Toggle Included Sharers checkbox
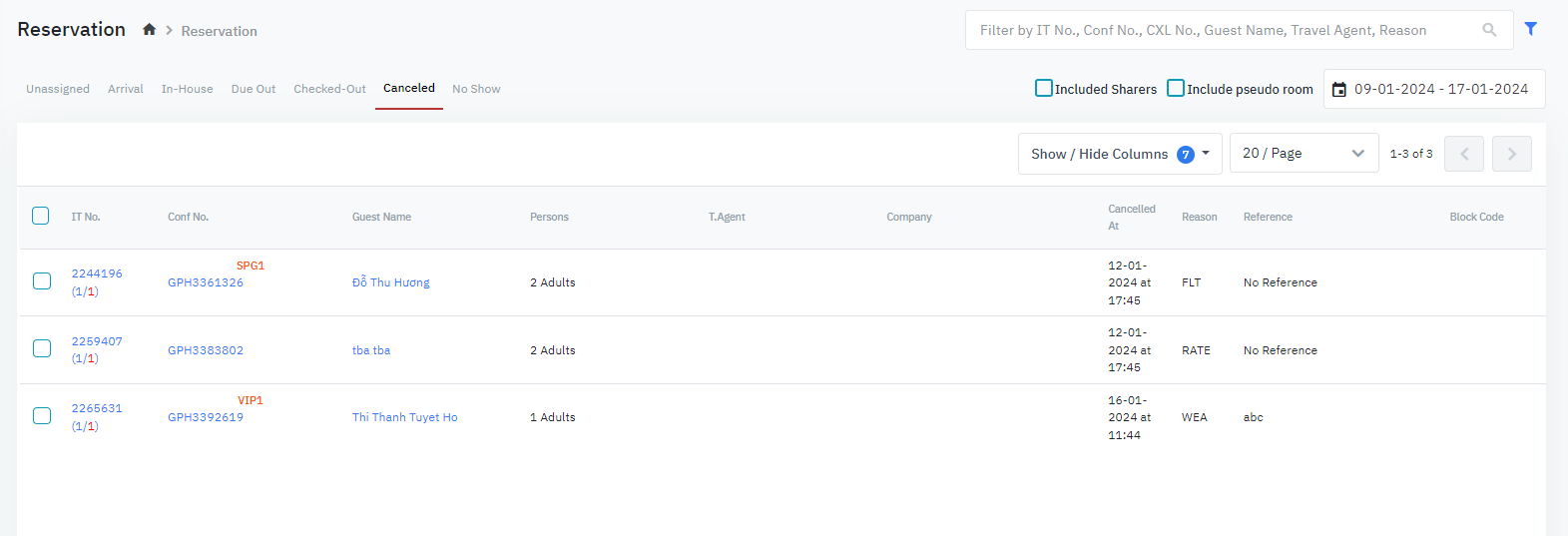 (1044, 88)
